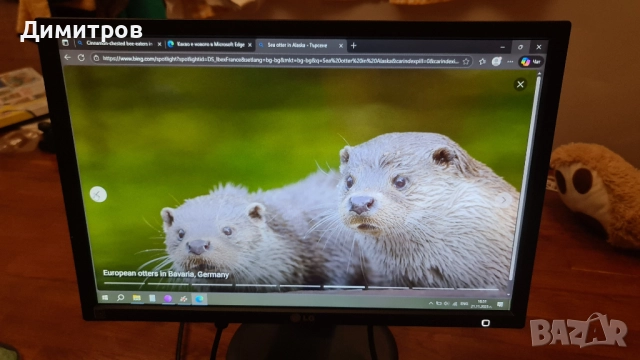Open the Windows Start menu

point(105,298)
